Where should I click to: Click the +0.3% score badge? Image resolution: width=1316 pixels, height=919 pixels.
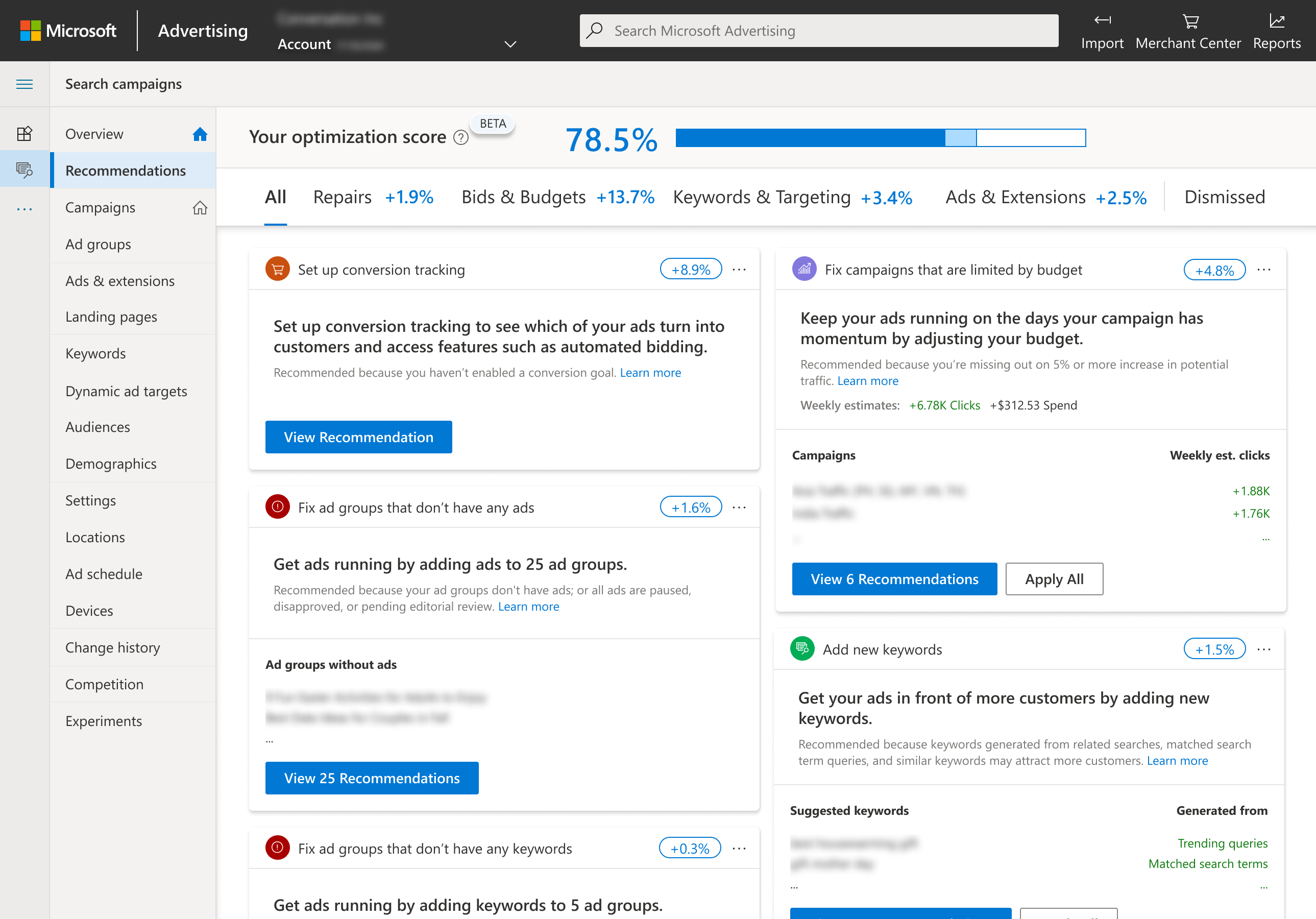point(690,849)
